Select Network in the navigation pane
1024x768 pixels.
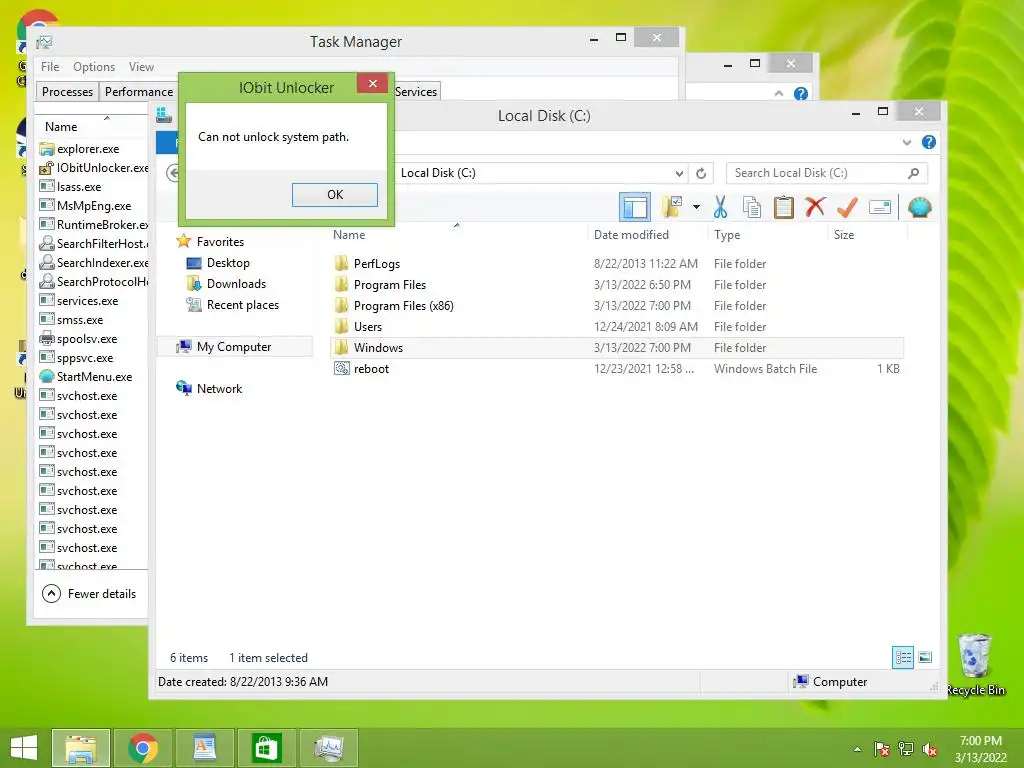pos(219,389)
